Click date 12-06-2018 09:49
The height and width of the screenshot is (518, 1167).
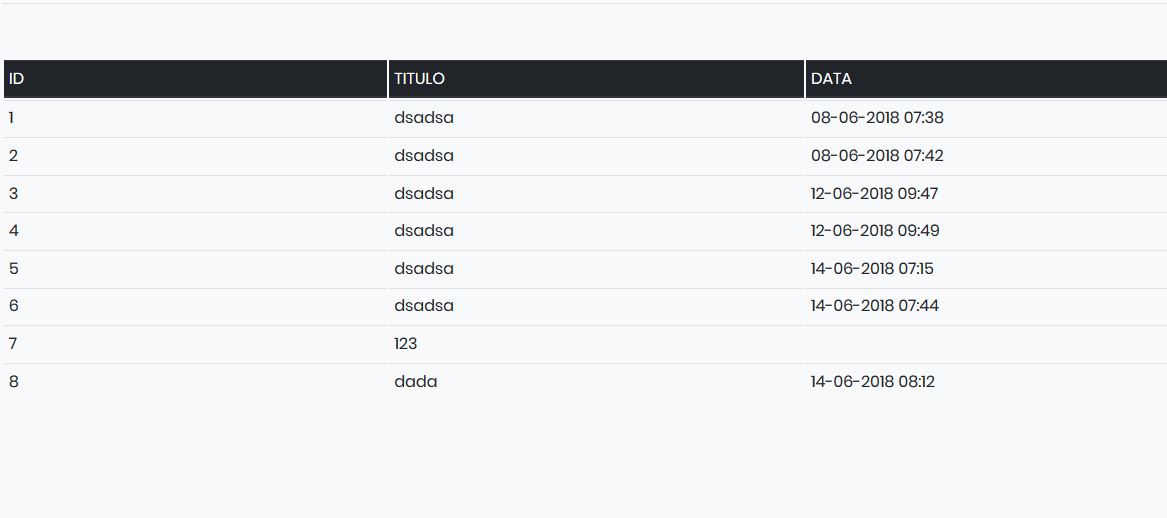[875, 231]
